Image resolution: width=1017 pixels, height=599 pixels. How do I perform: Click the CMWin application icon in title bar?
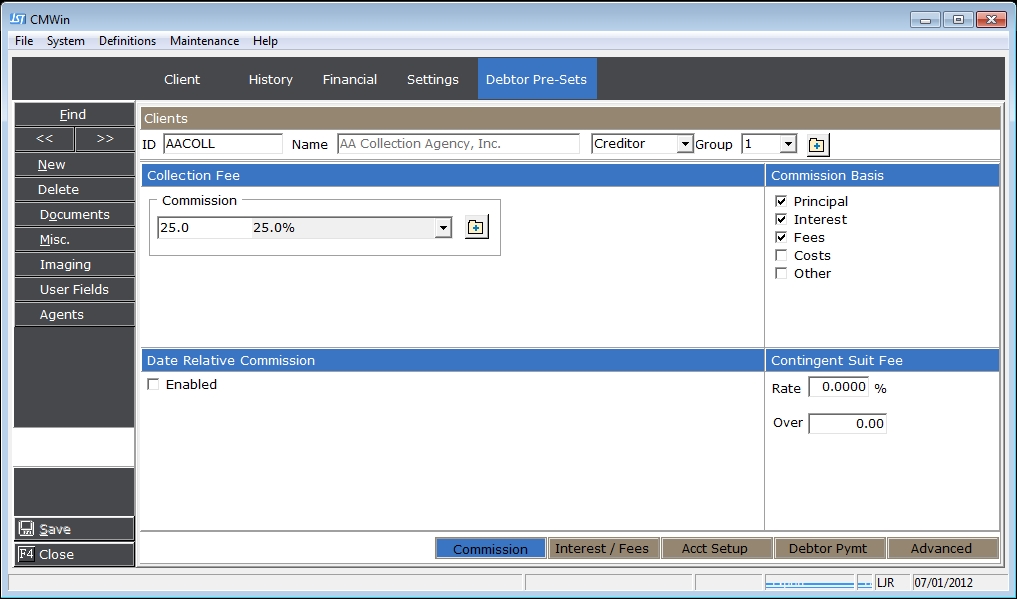(17, 19)
